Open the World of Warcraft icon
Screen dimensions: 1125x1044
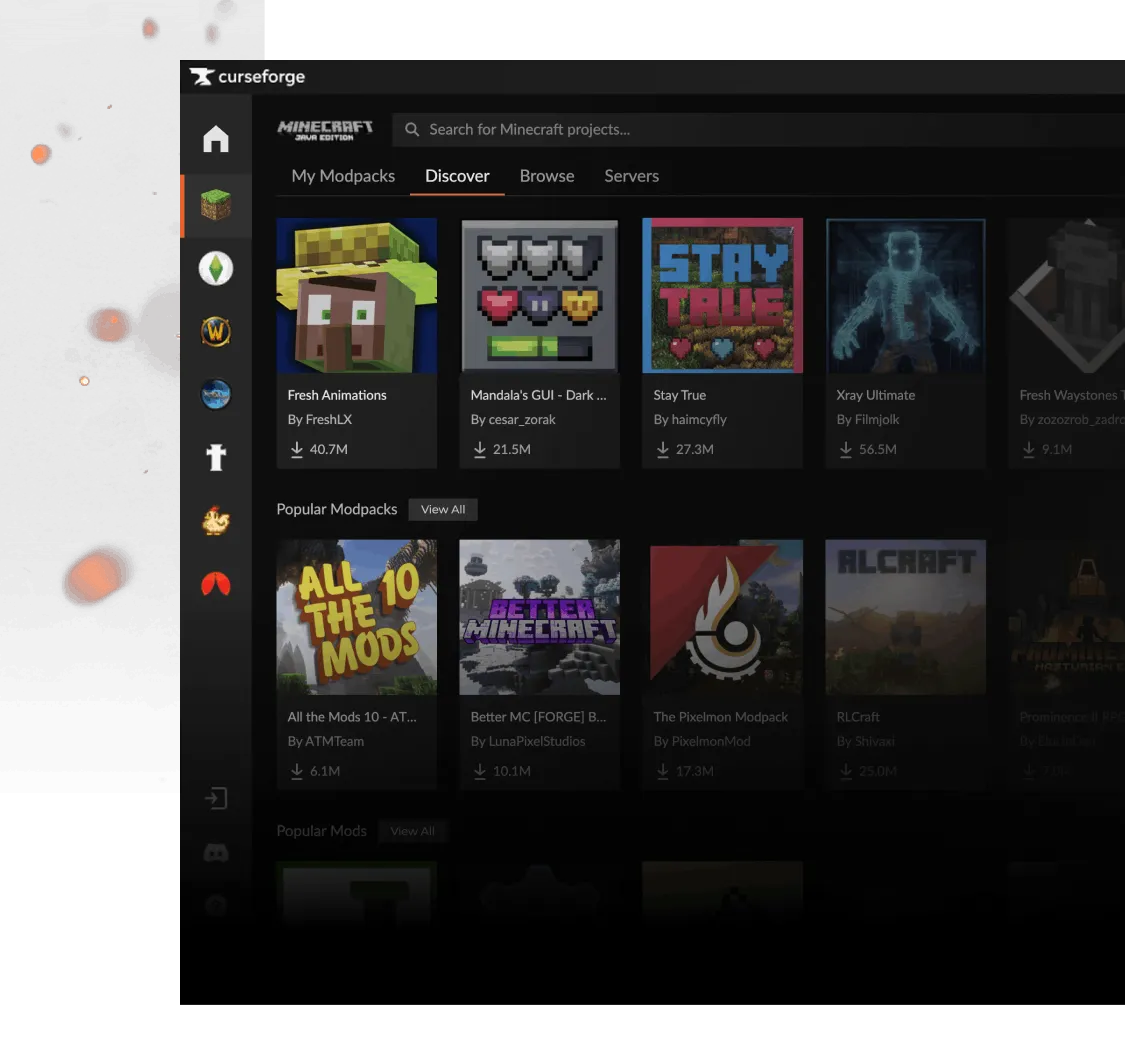tap(216, 331)
